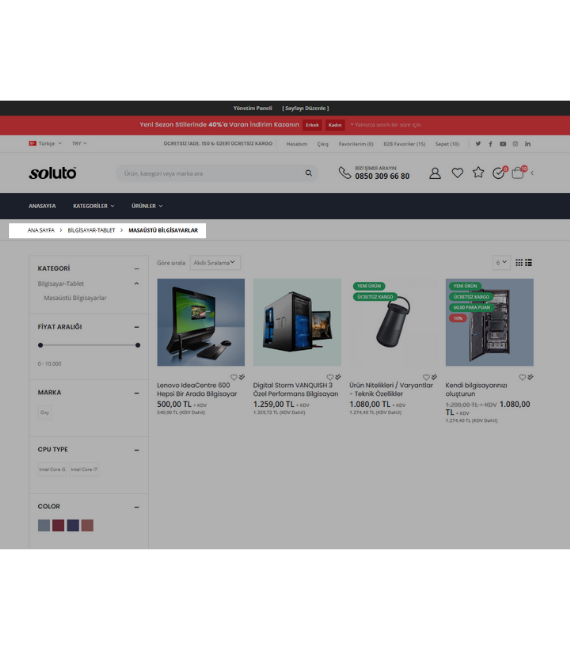Open favorites heart icon in header
Image resolution: width=570 pixels, height=650 pixels.
click(457, 173)
